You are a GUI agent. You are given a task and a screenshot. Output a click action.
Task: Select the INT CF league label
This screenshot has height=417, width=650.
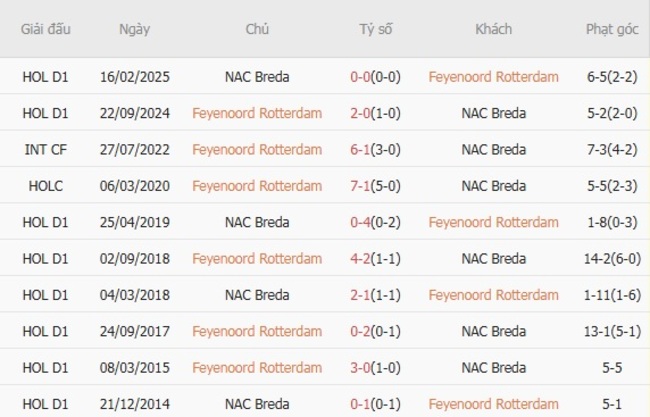click(x=46, y=150)
